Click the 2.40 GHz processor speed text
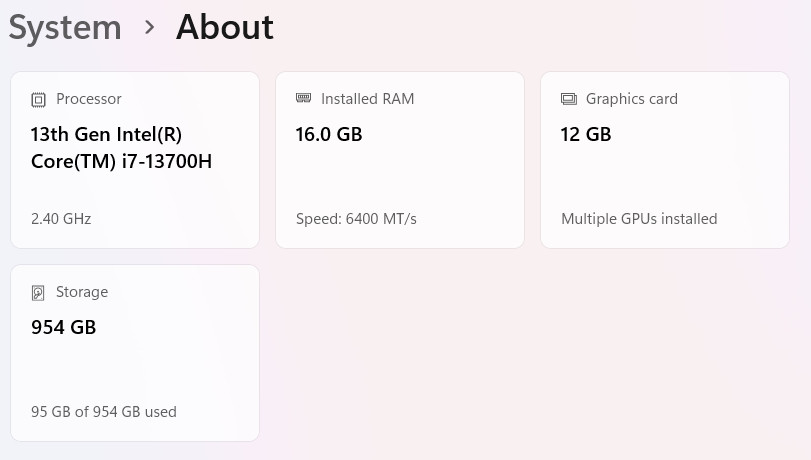The image size is (811, 460). pyautogui.click(x=61, y=219)
